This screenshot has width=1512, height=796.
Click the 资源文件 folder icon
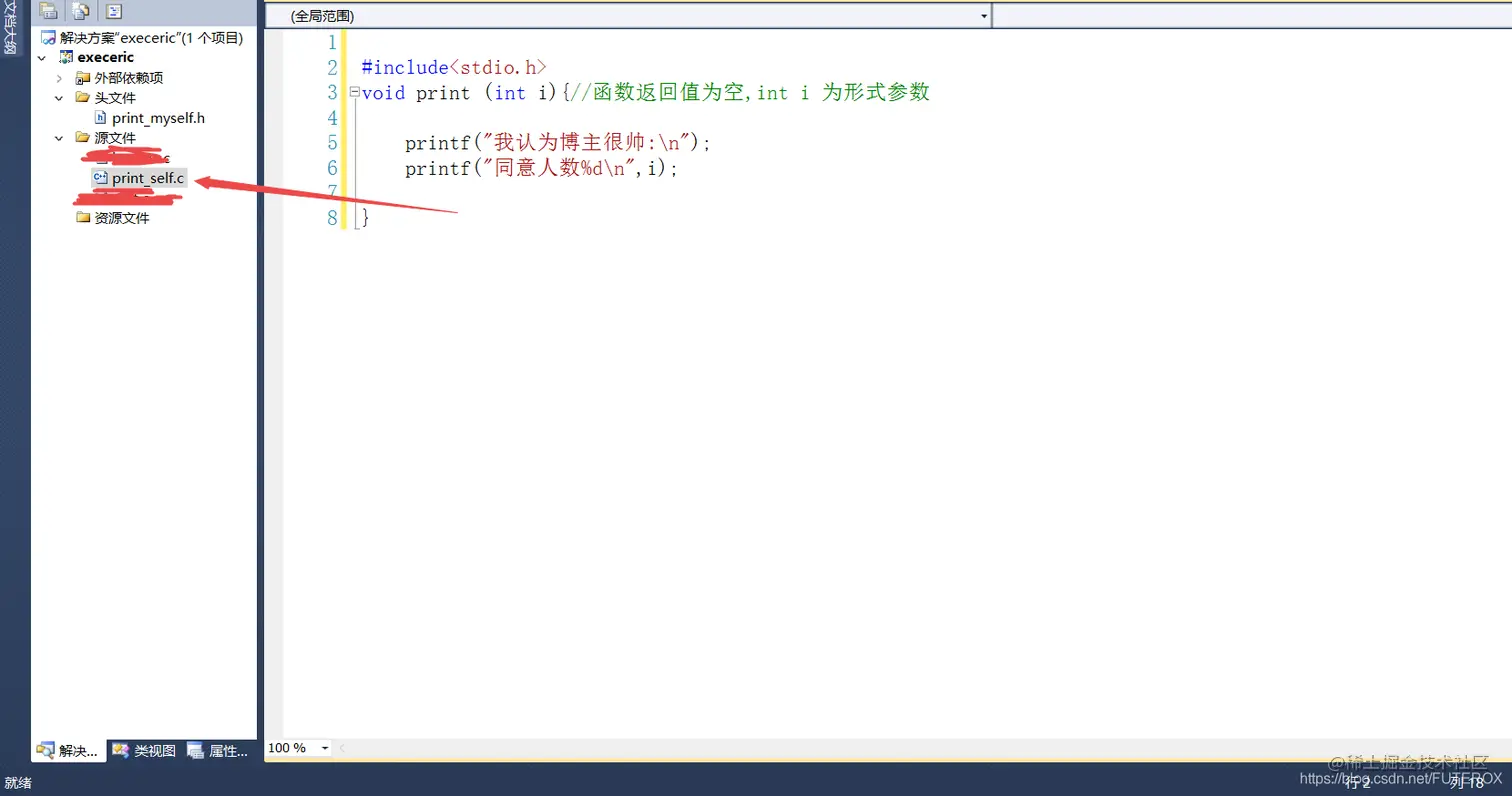84,218
